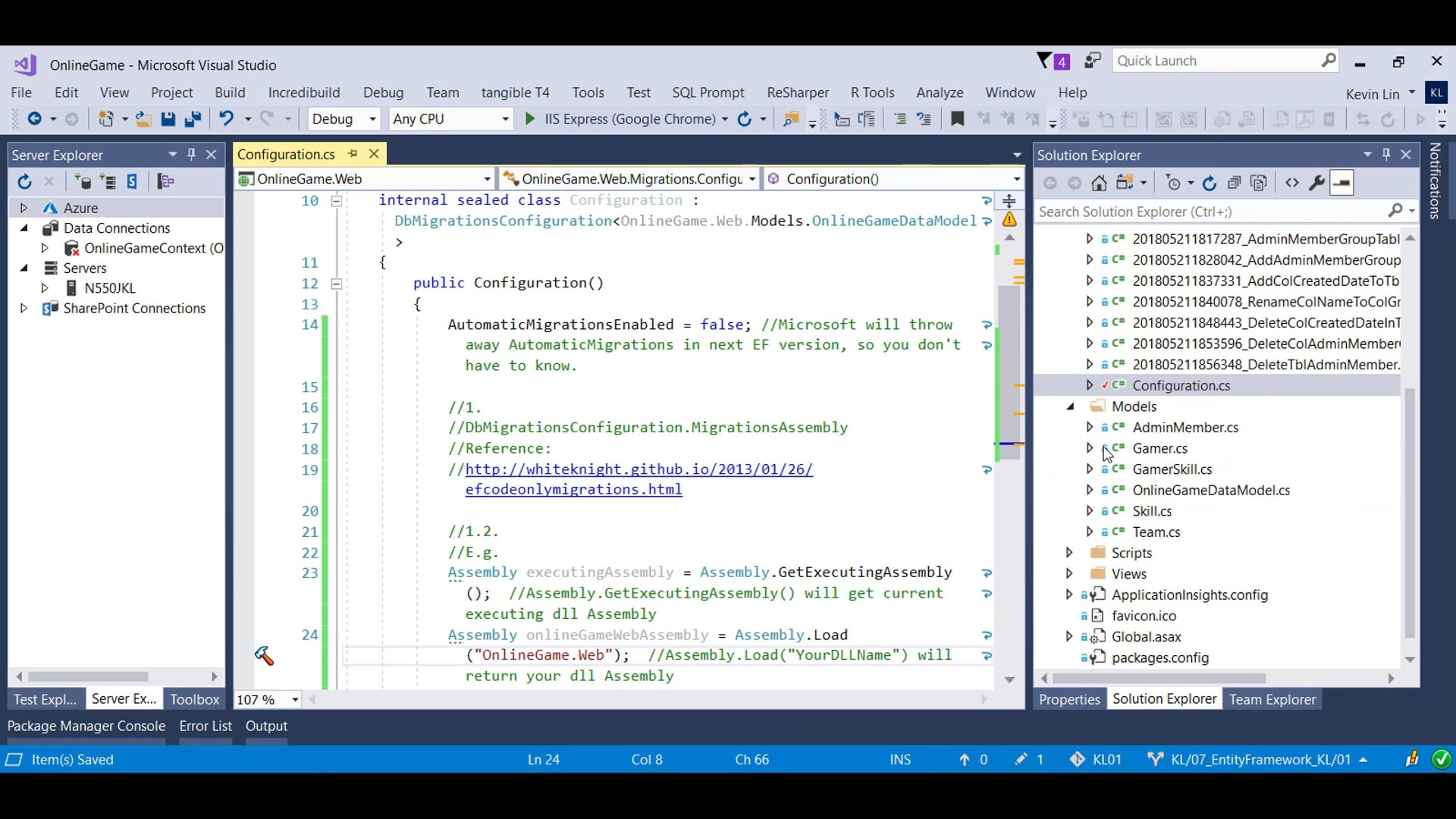The image size is (1456, 819).
Task: Open the Debug configuration dropdown
Action: point(344,119)
